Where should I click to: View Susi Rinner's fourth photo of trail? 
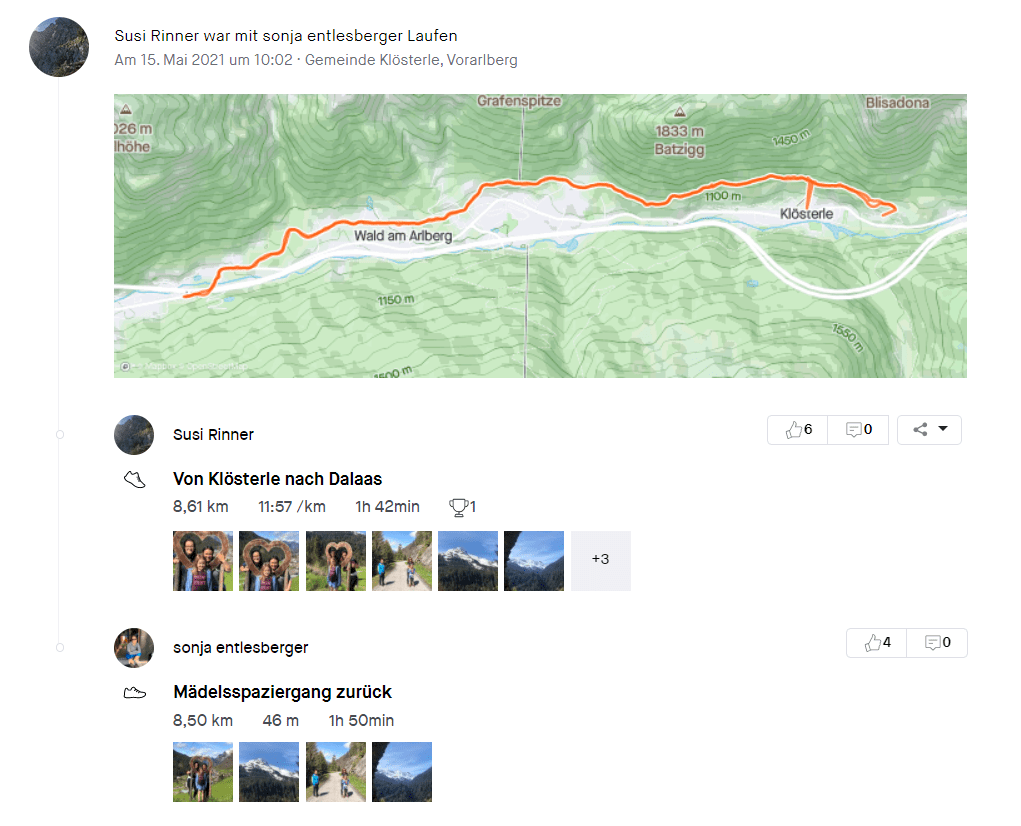(x=402, y=560)
